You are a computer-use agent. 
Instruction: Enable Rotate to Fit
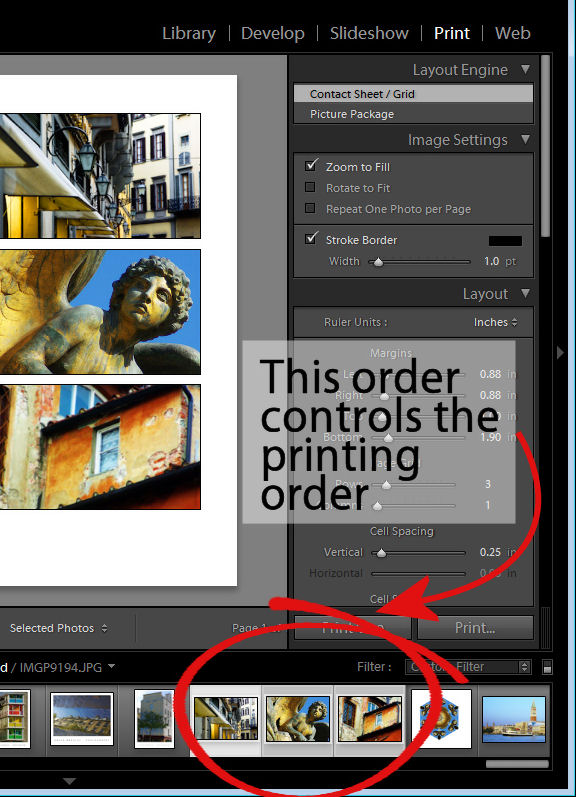click(310, 187)
